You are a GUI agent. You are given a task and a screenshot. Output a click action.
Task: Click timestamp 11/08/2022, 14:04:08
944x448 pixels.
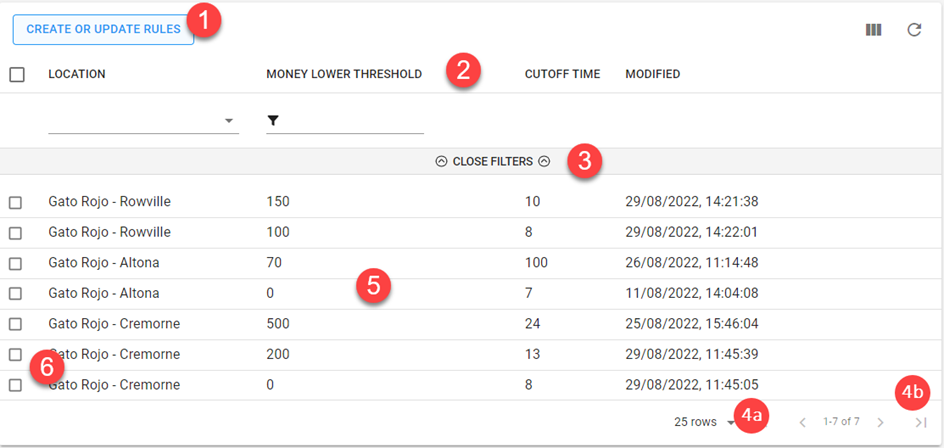point(691,293)
